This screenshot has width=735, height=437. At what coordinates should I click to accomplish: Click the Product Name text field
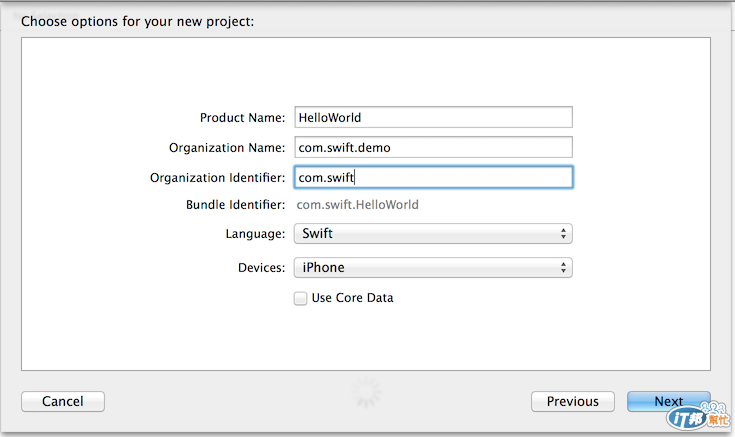432,117
